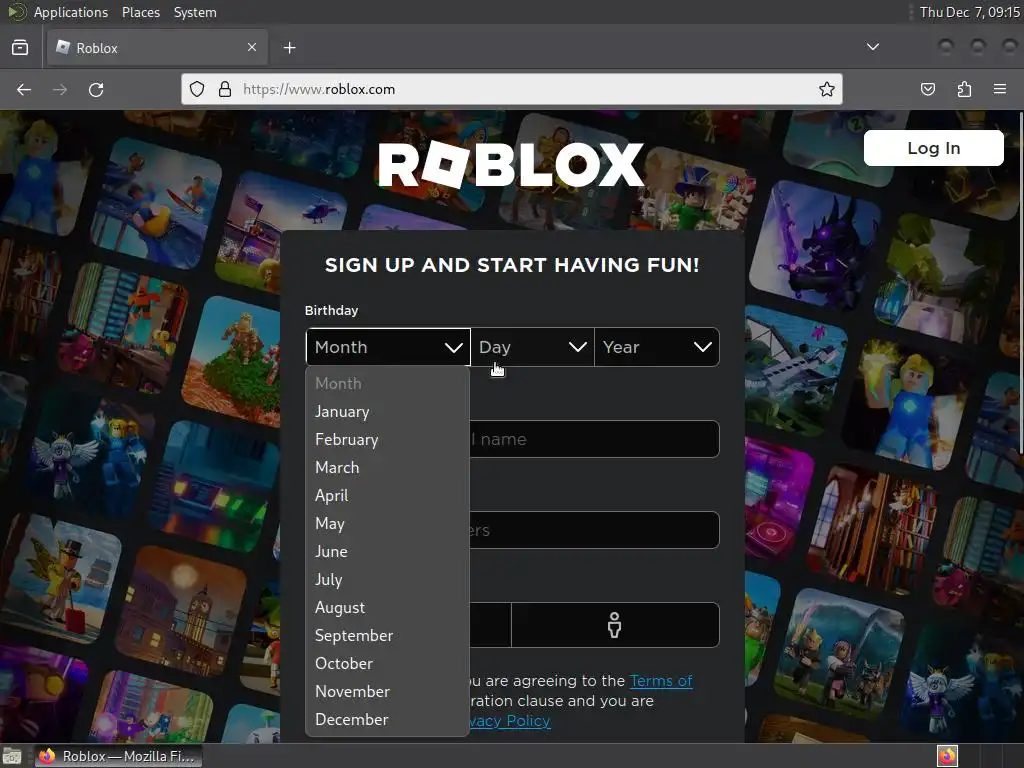
Task: Click the page vertical scrollbar
Action: point(1020,283)
